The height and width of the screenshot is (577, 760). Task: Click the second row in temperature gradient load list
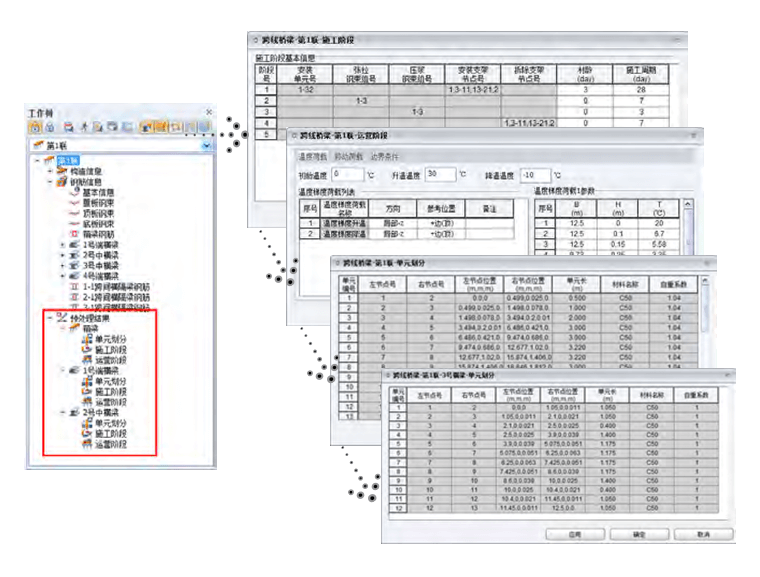point(406,234)
